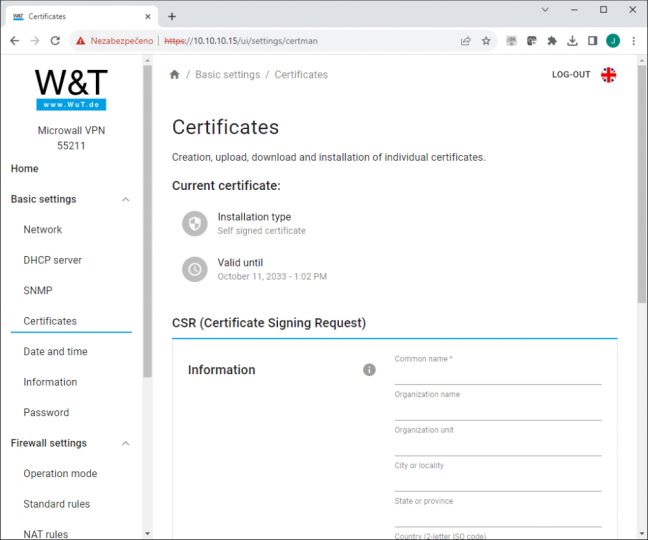
Task: Click the Current certificate: heading
Action: point(226,186)
